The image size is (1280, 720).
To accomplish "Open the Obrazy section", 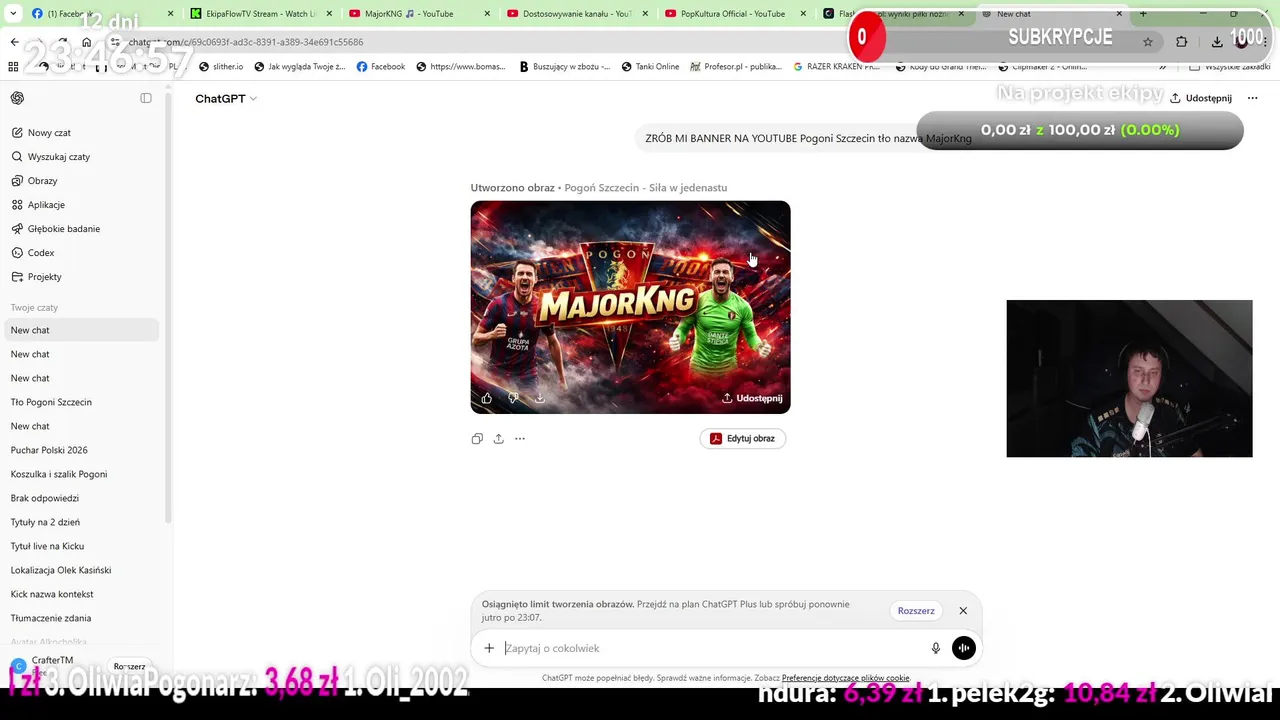I will 83,180.
